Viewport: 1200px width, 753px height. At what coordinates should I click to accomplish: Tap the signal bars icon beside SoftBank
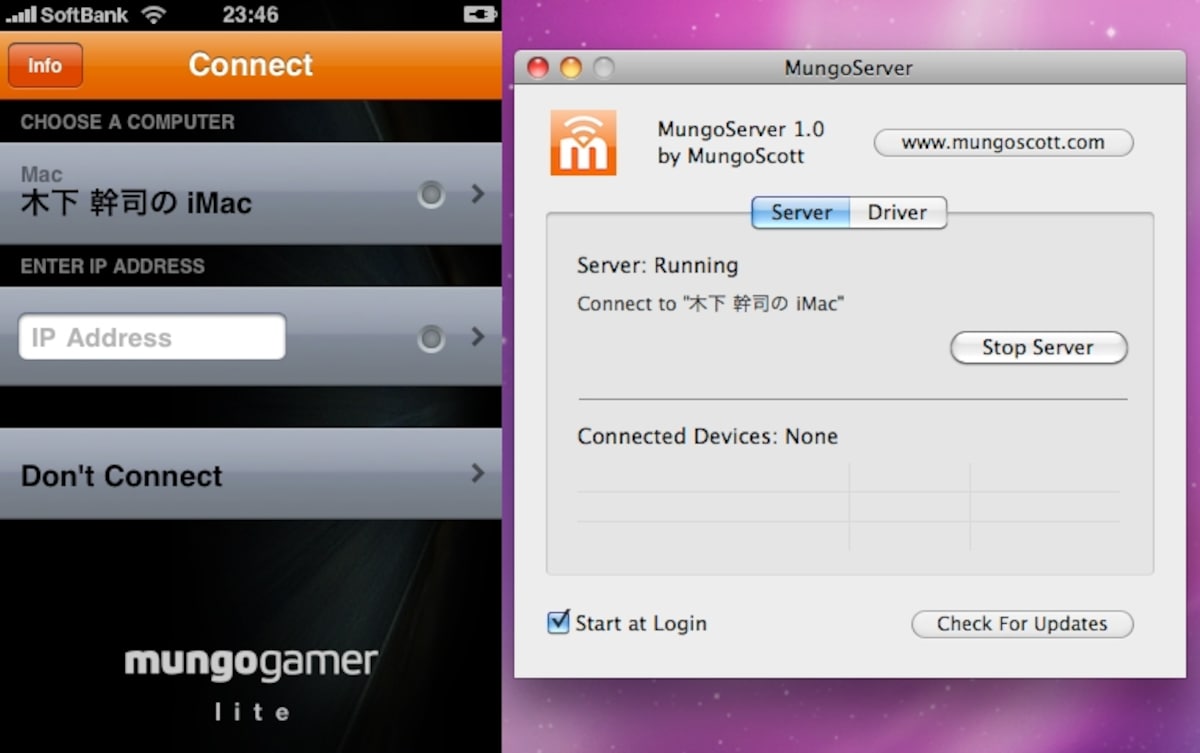(20, 16)
